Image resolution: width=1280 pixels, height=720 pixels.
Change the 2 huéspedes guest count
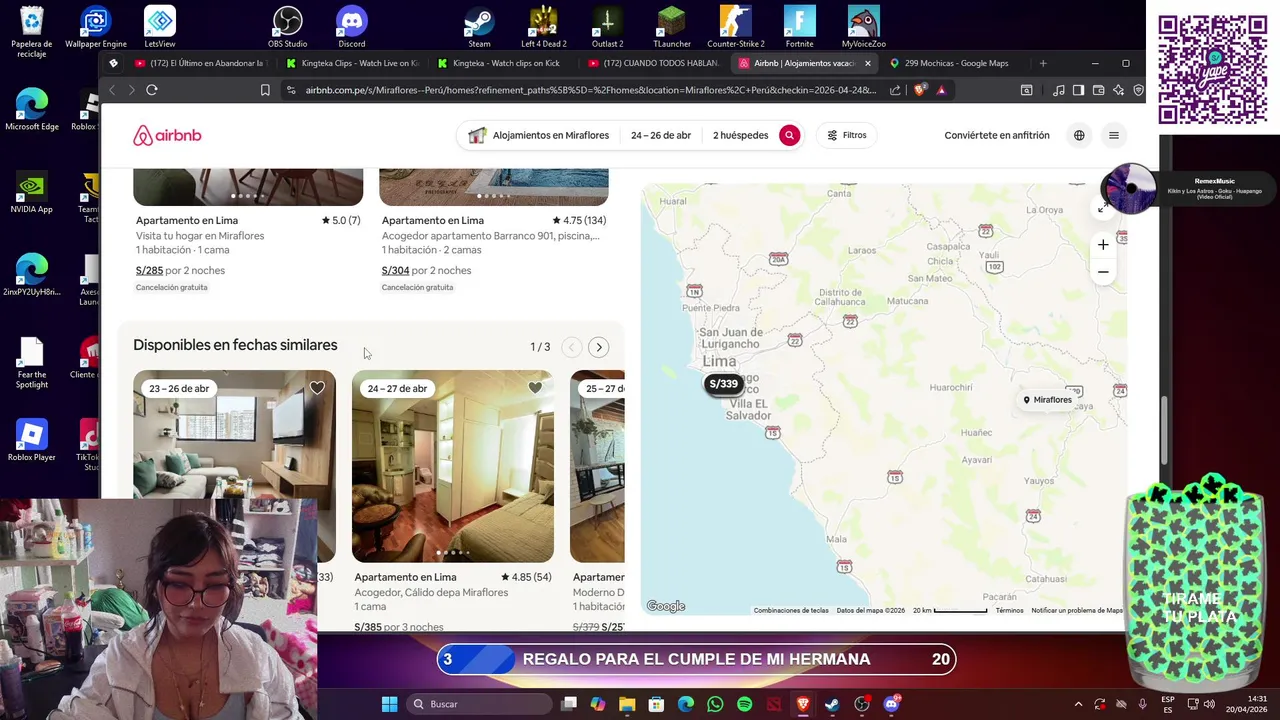coord(740,135)
